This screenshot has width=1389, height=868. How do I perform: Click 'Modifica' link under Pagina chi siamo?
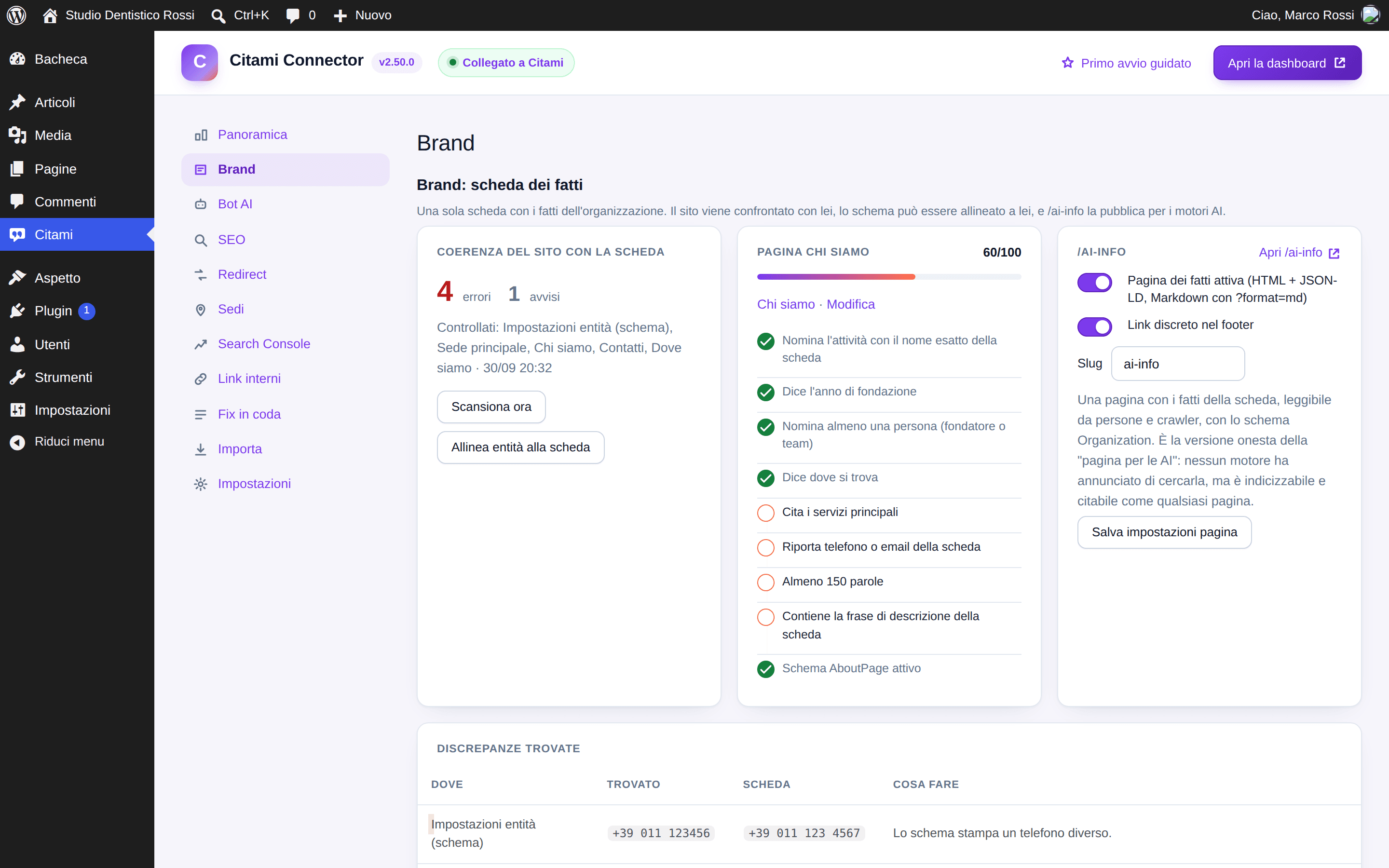point(850,304)
